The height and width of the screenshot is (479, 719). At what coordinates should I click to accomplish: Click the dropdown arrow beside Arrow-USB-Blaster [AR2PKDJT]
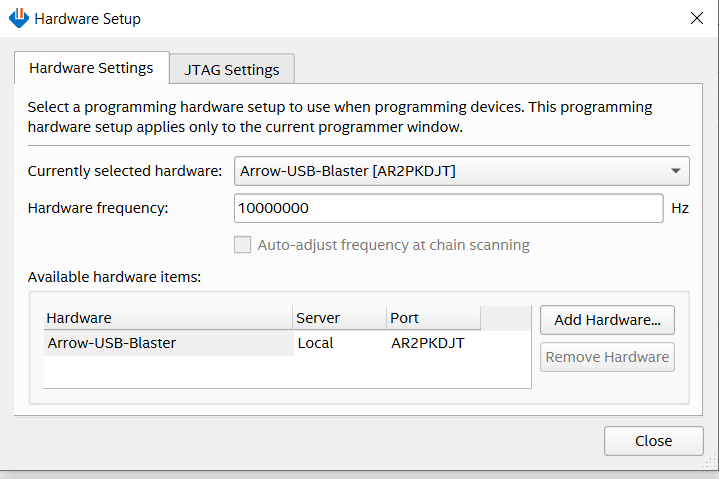tap(677, 171)
